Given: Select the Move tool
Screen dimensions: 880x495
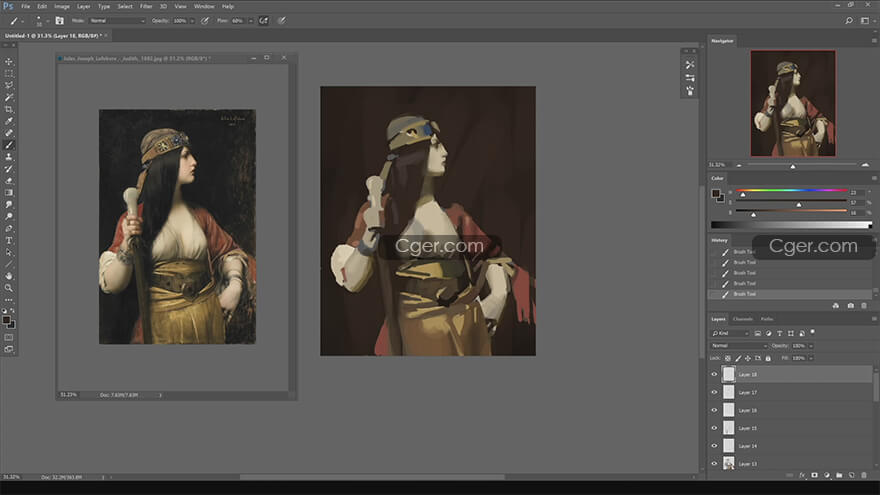Looking at the screenshot, I should (8, 62).
